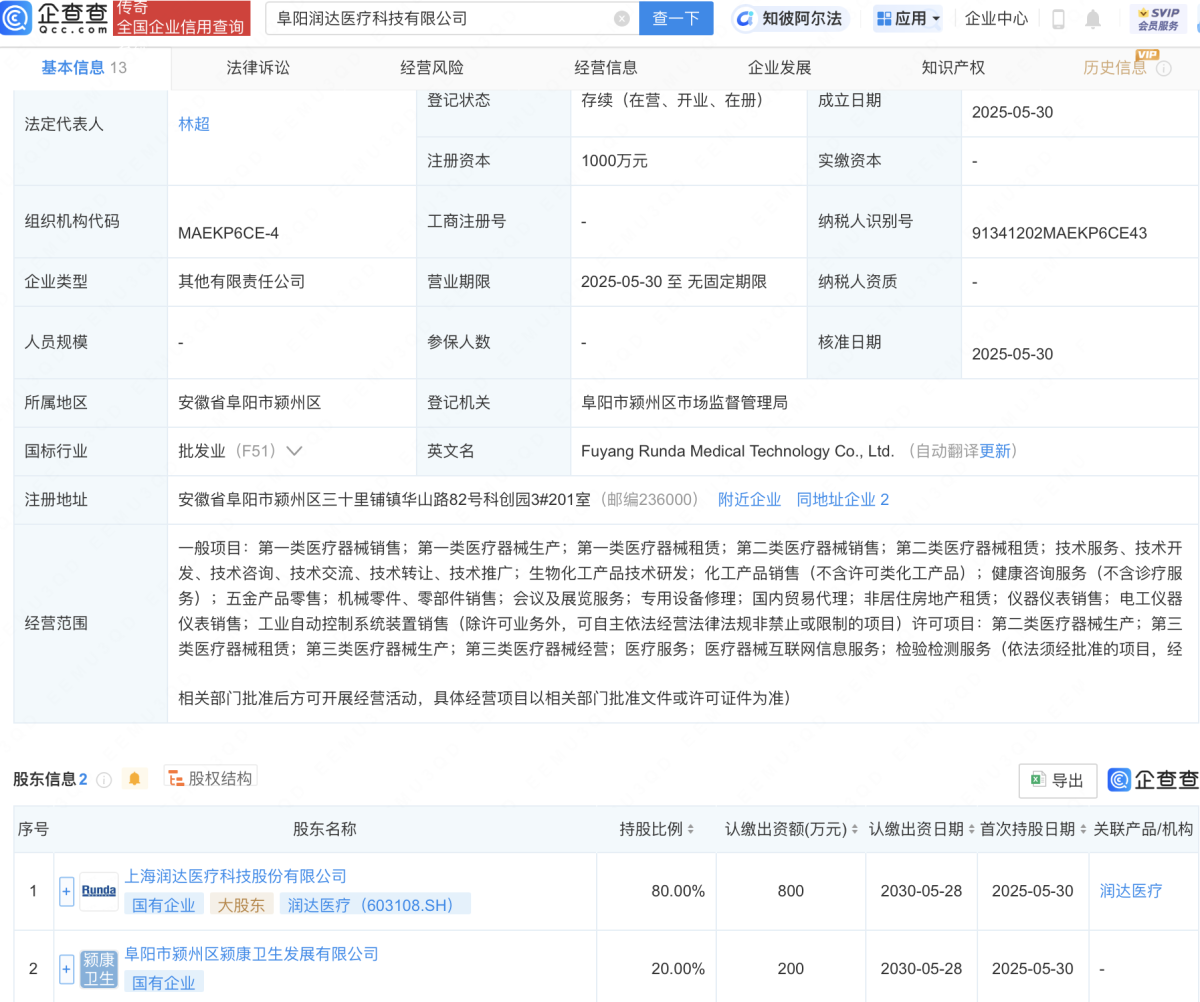The image size is (1200, 1002).
Task: Switch to the 历史信息 VIP tab
Action: 1115,68
